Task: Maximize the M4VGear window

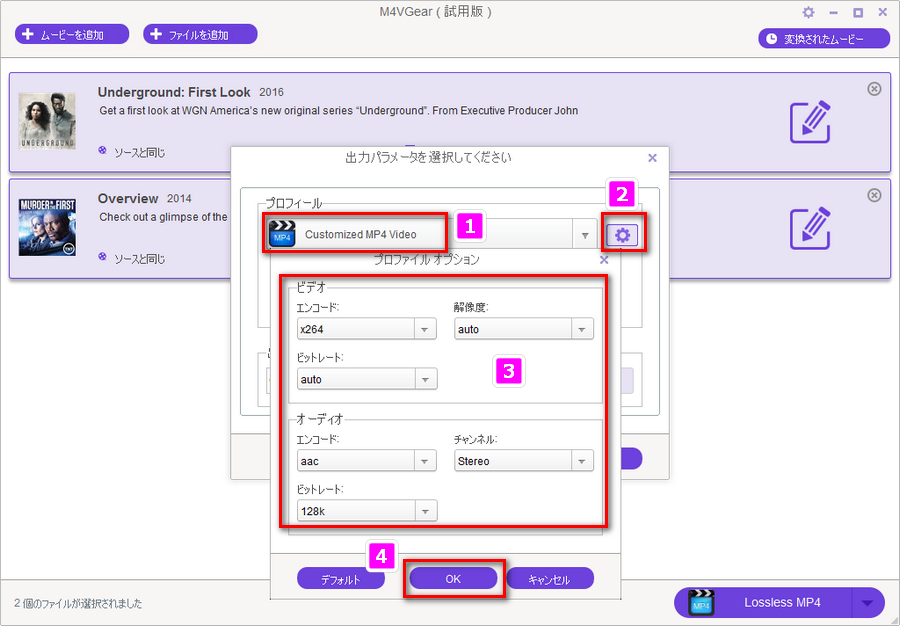Action: 858,13
